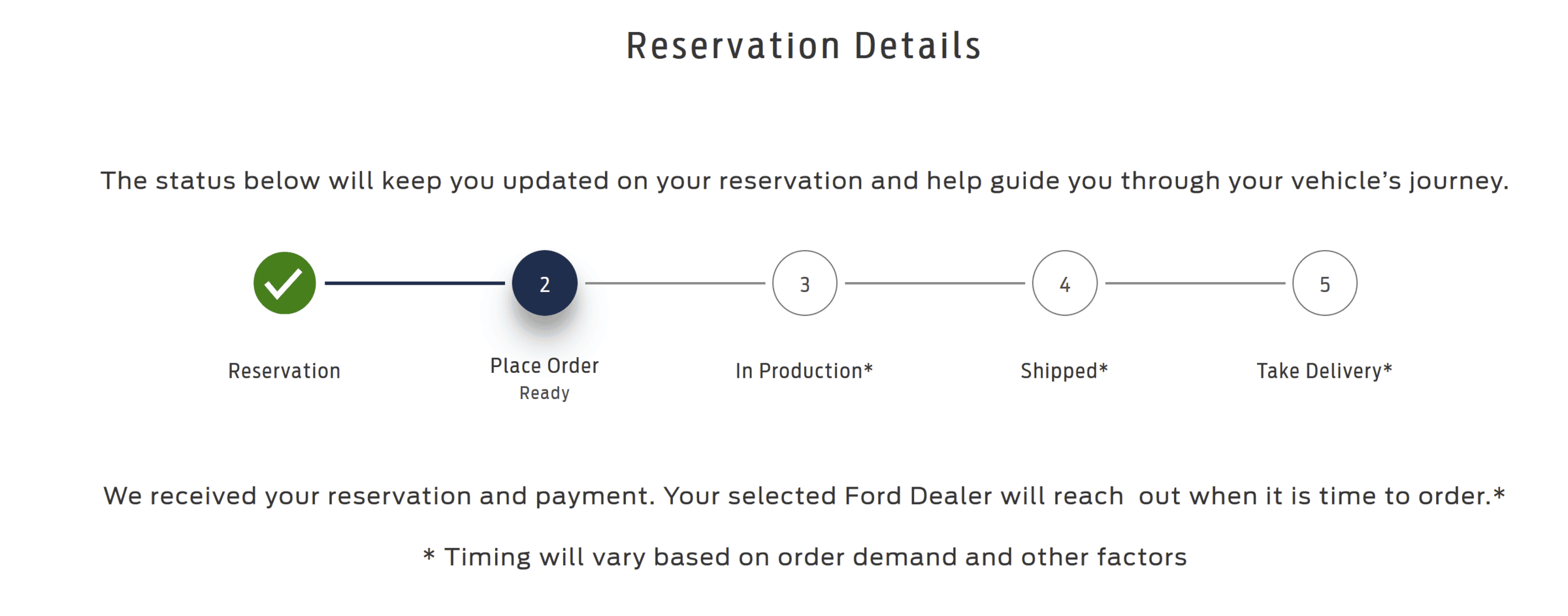Click the asterisk starting the timing footnote
Image resolution: width=1568 pixels, height=616 pixels.
pyautogui.click(x=429, y=557)
